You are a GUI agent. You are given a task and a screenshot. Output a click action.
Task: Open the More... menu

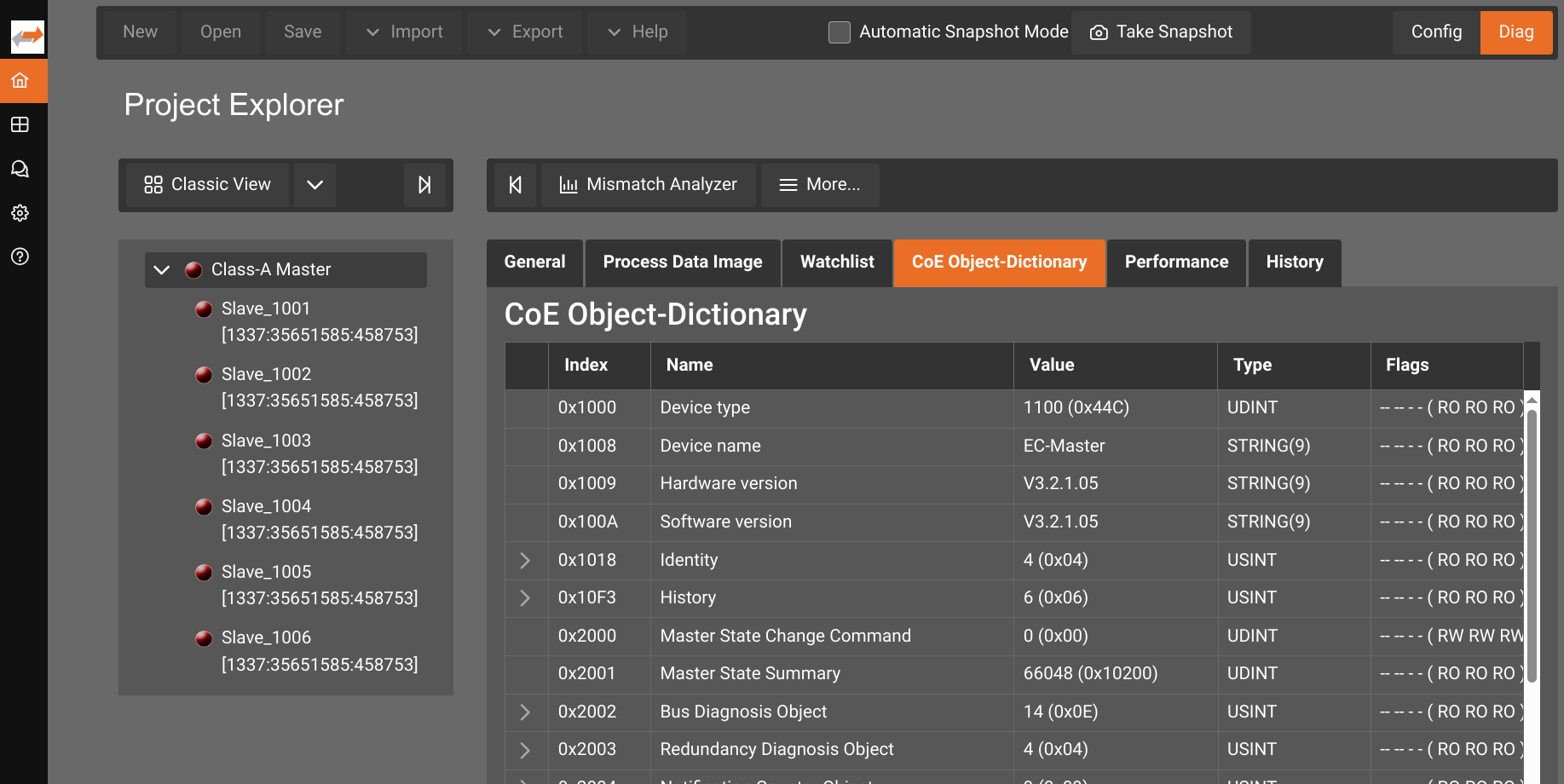(x=819, y=184)
